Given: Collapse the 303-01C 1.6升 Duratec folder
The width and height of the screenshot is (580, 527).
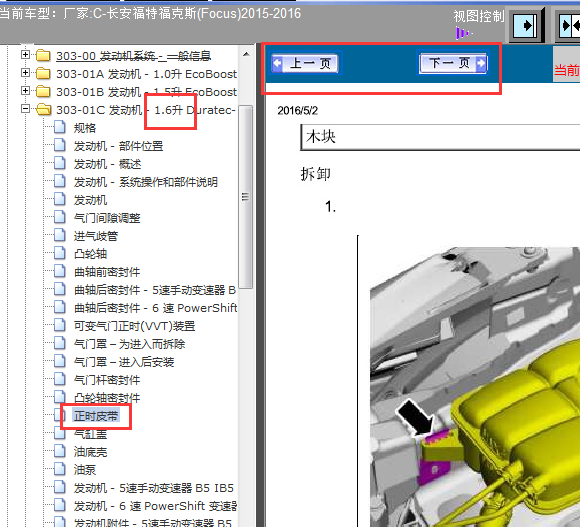Looking at the screenshot, I should point(25,108).
